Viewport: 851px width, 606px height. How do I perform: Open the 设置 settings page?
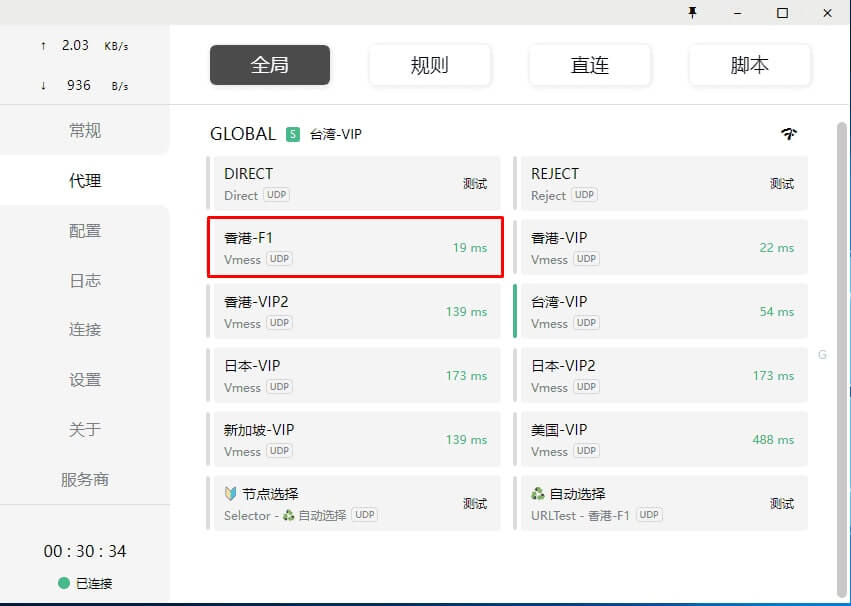(85, 380)
